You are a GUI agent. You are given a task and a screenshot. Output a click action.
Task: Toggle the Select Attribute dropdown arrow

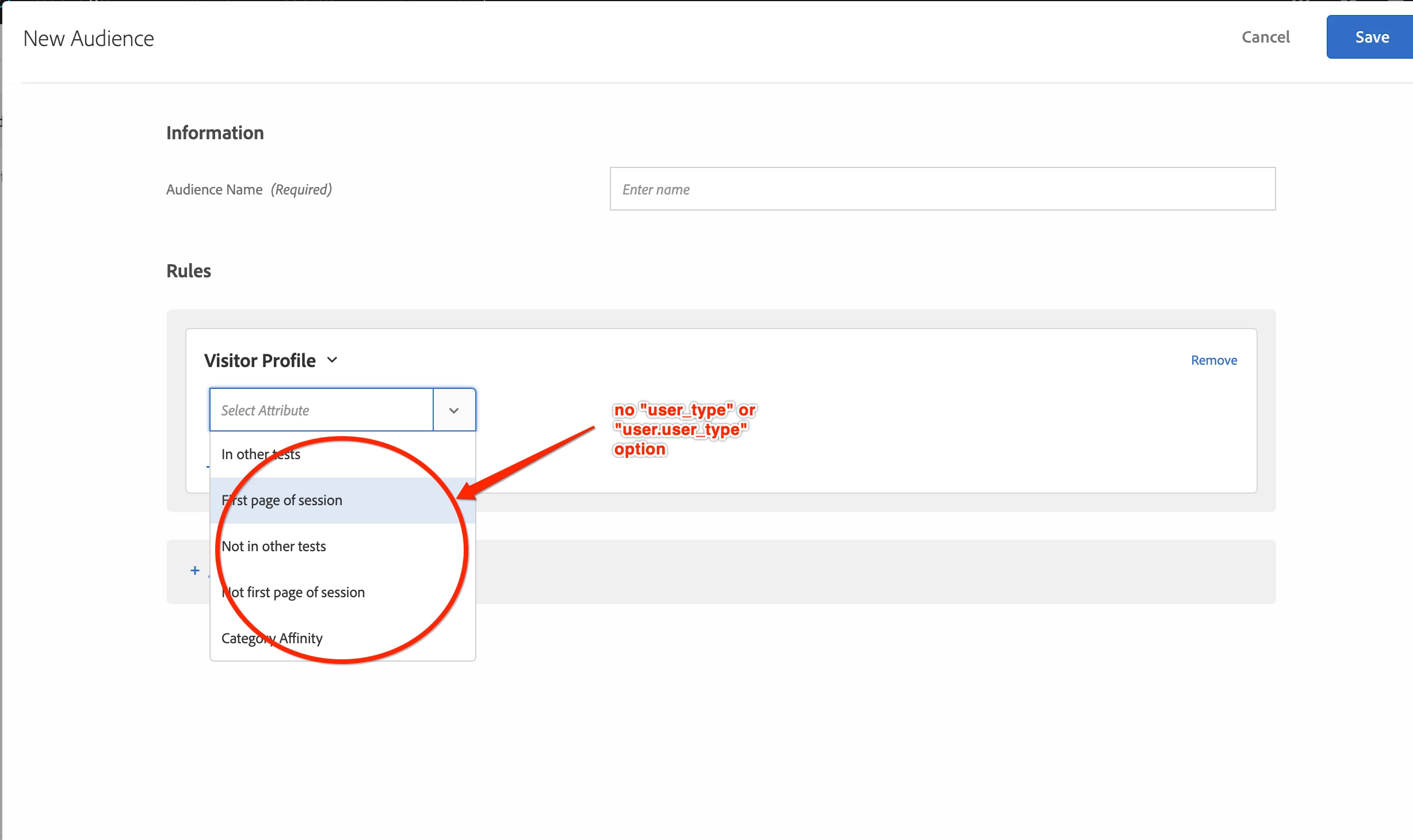[454, 410]
